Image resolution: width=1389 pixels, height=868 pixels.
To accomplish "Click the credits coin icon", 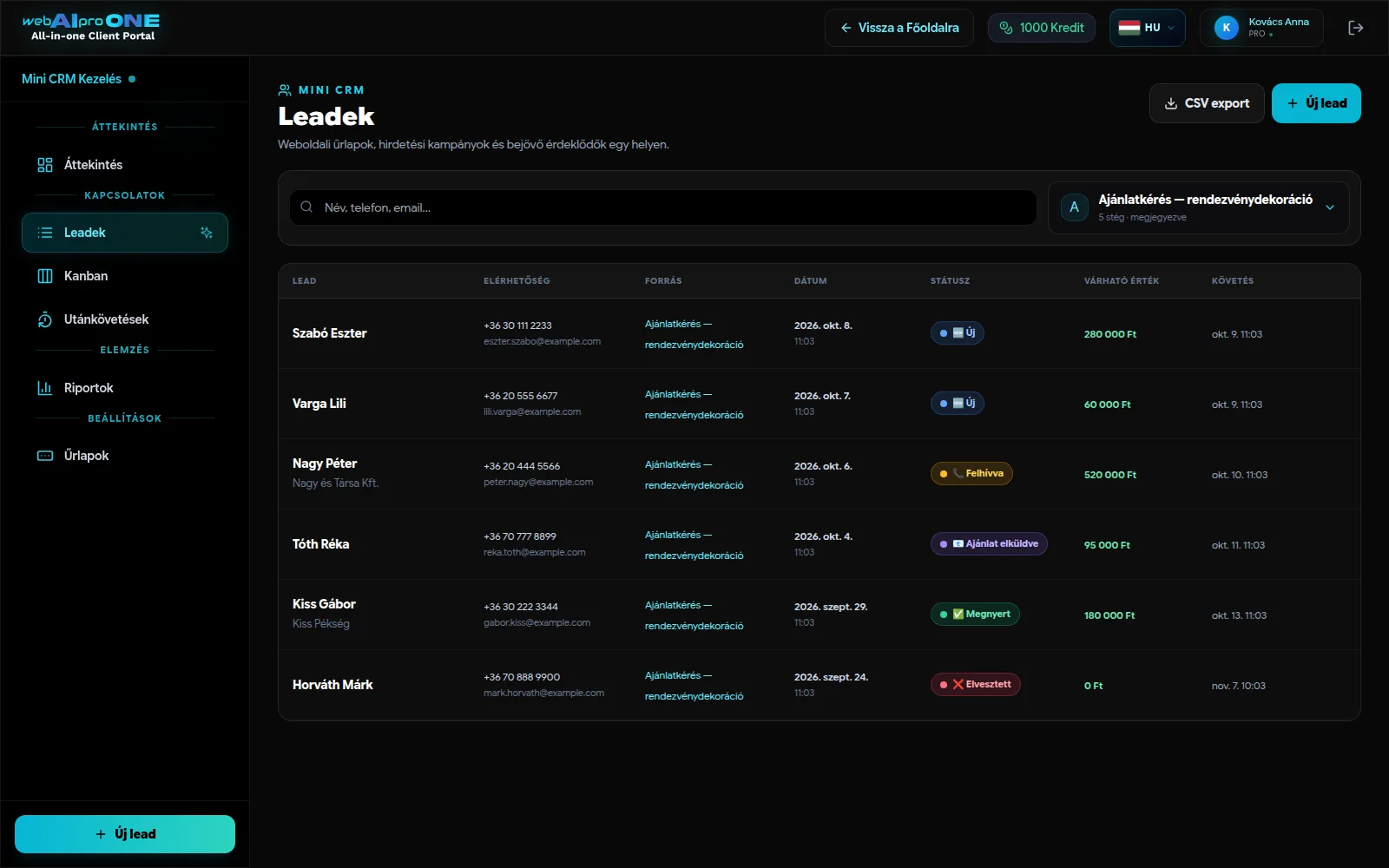I will 1006,28.
